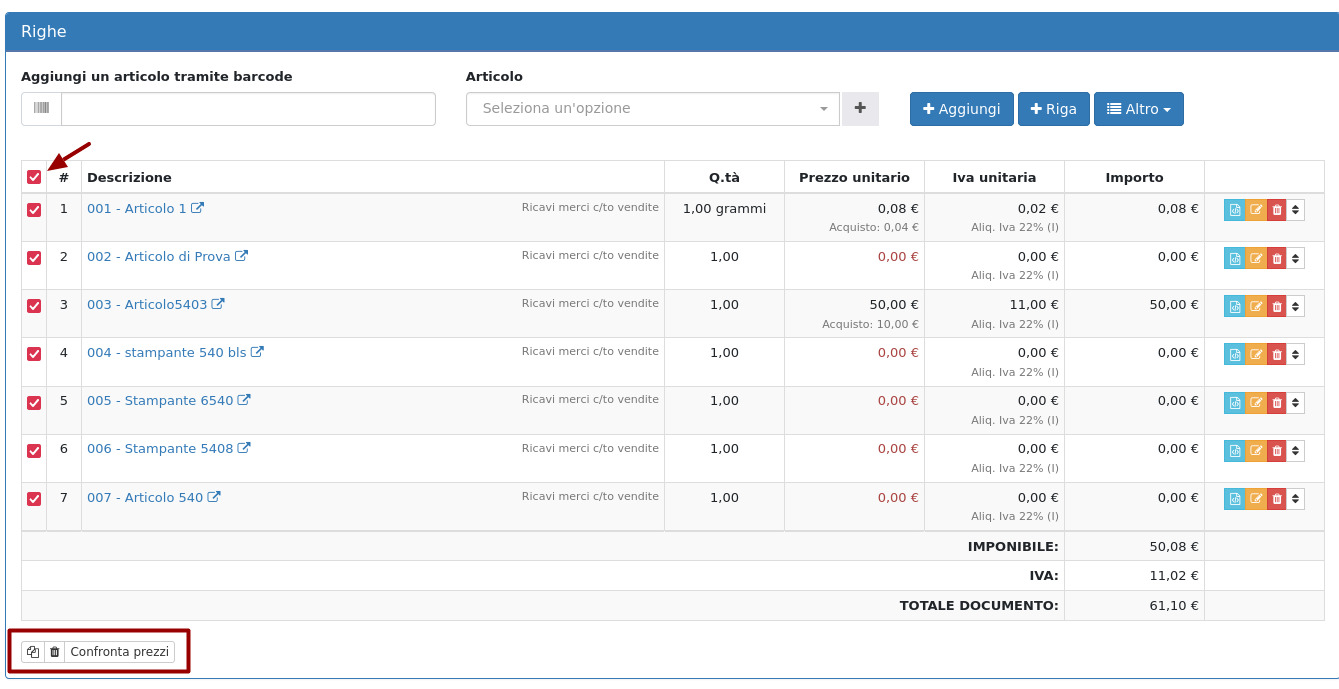Image resolution: width=1339 pixels, height=689 pixels.
Task: Duplicate selected rows using the copy icon
Action: (x=33, y=652)
